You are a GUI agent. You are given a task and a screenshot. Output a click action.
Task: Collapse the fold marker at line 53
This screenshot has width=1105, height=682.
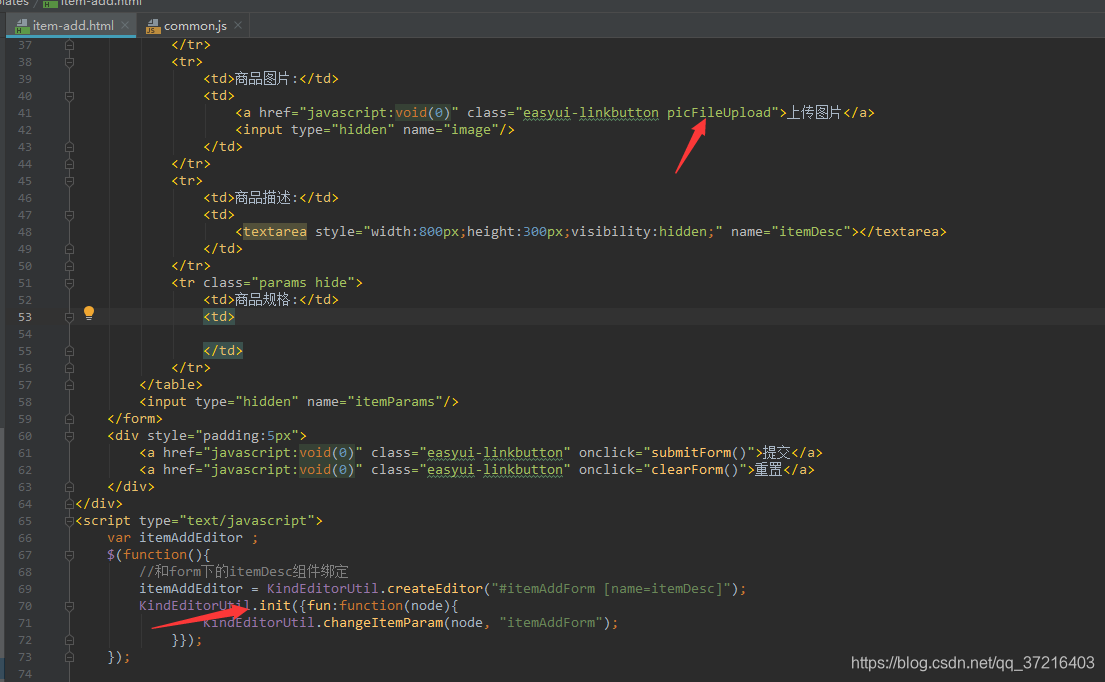coord(69,317)
